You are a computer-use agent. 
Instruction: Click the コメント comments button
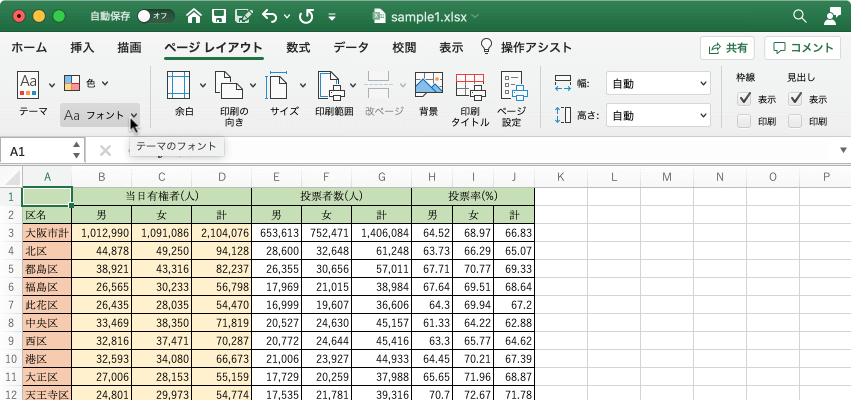(803, 48)
